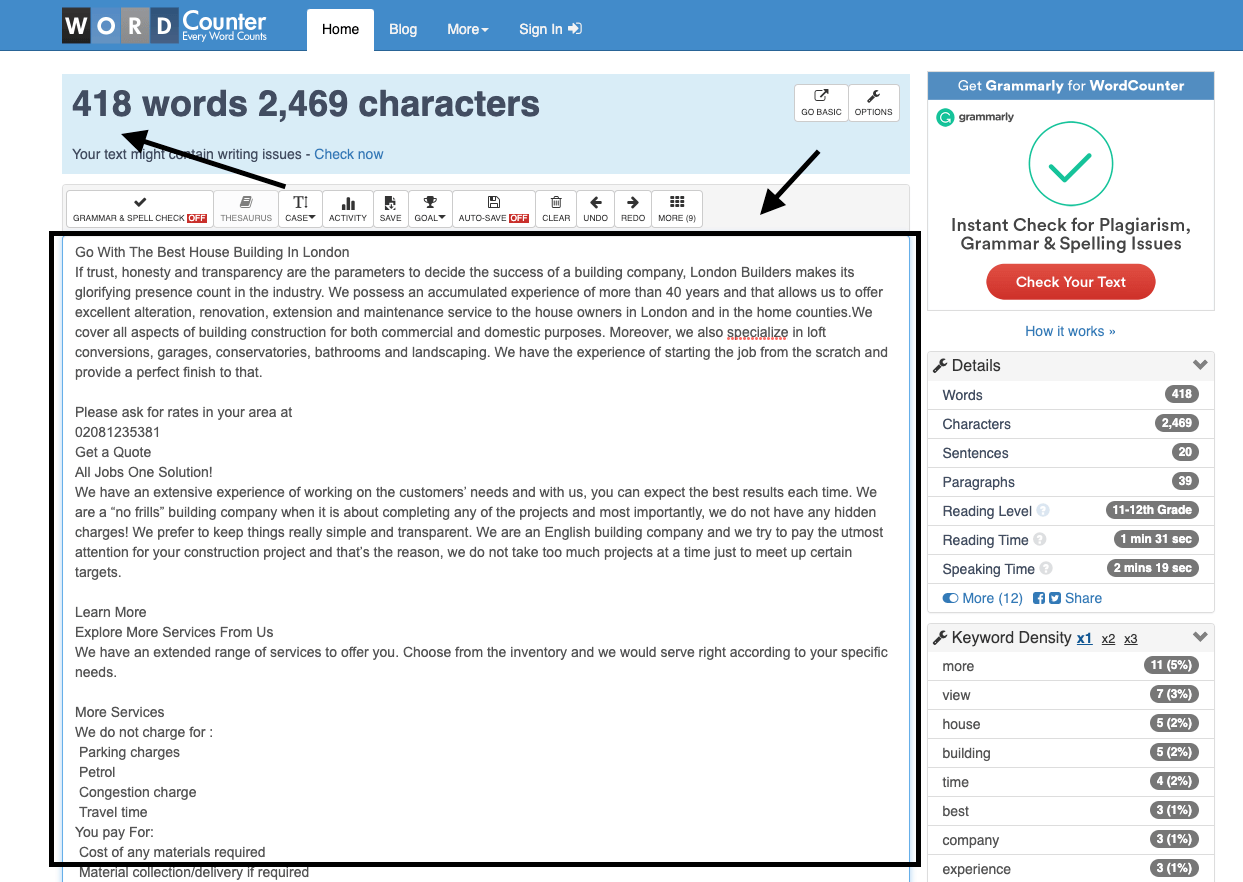Click Reading Level help icon
Viewport: 1243px width, 882px height.
coord(1043,511)
